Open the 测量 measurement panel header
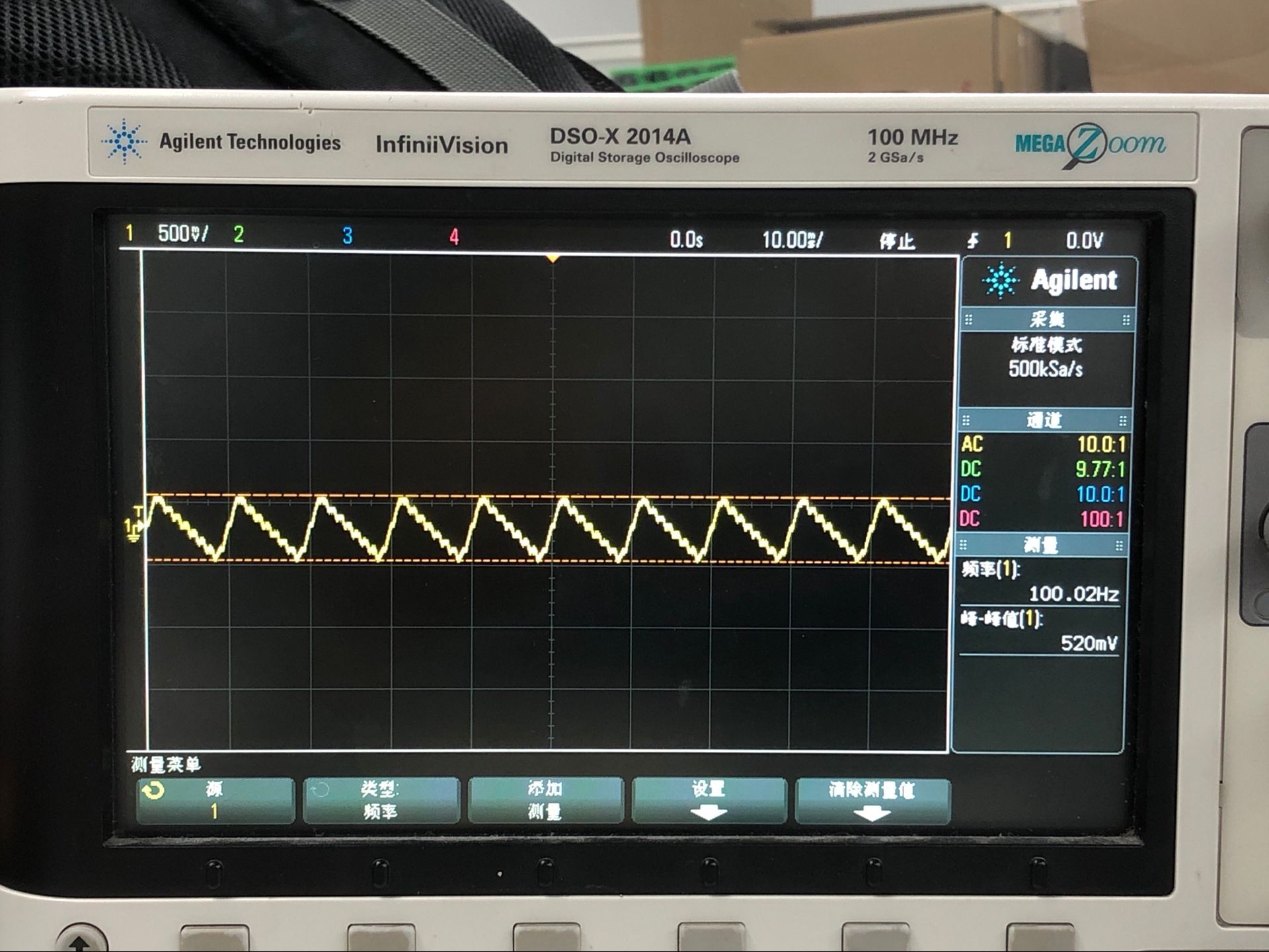The image size is (1269, 952). pos(1041,545)
